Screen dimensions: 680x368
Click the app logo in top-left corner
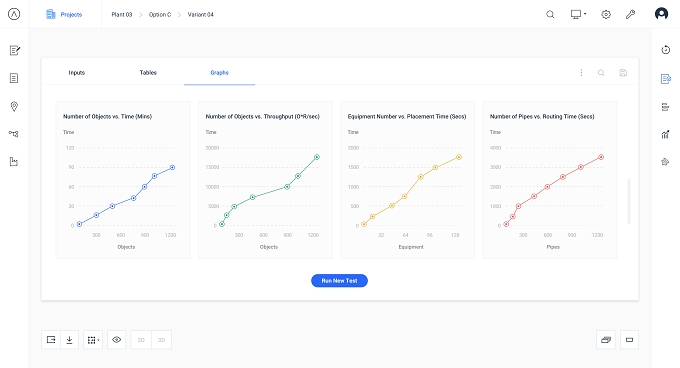point(14,14)
